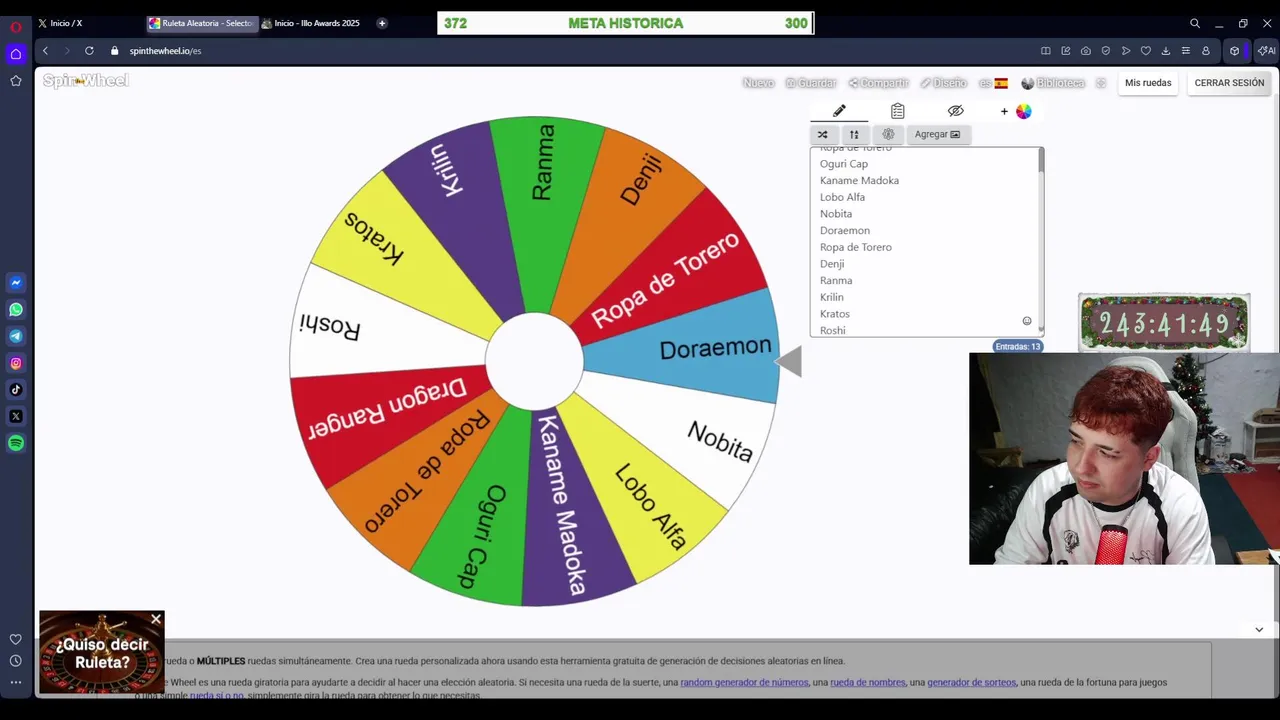Close the ¿Quiso decir Ruleta? ad
The height and width of the screenshot is (720, 1280).
coord(156,620)
